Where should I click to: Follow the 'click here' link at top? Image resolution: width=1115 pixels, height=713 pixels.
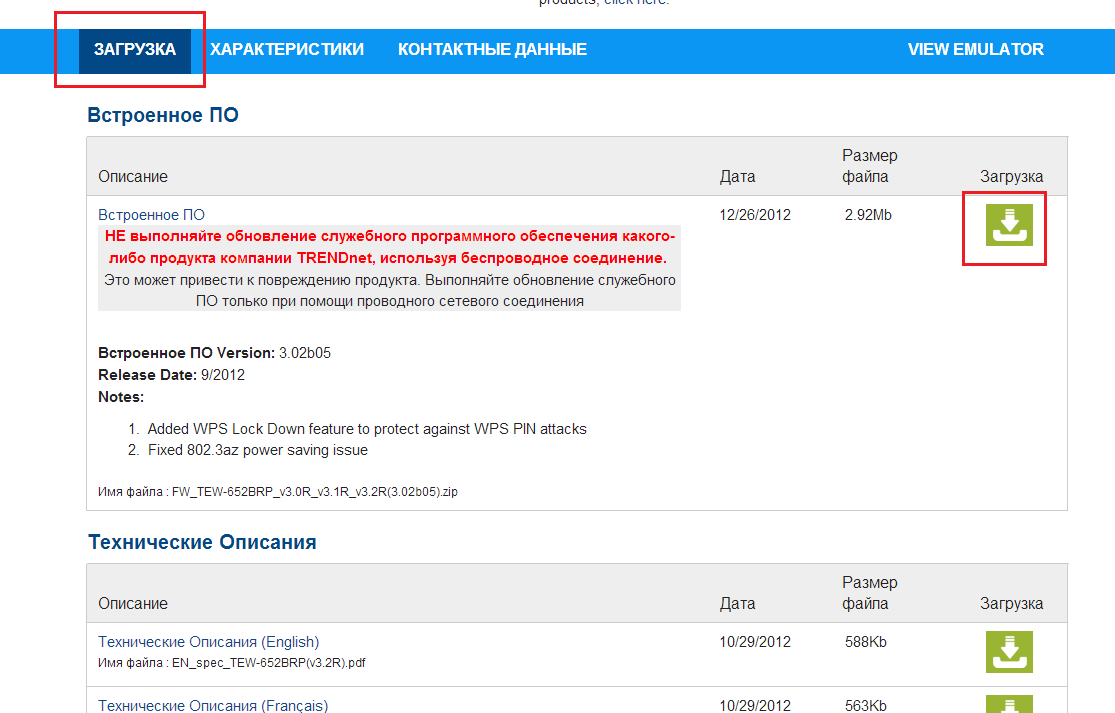tap(636, 3)
